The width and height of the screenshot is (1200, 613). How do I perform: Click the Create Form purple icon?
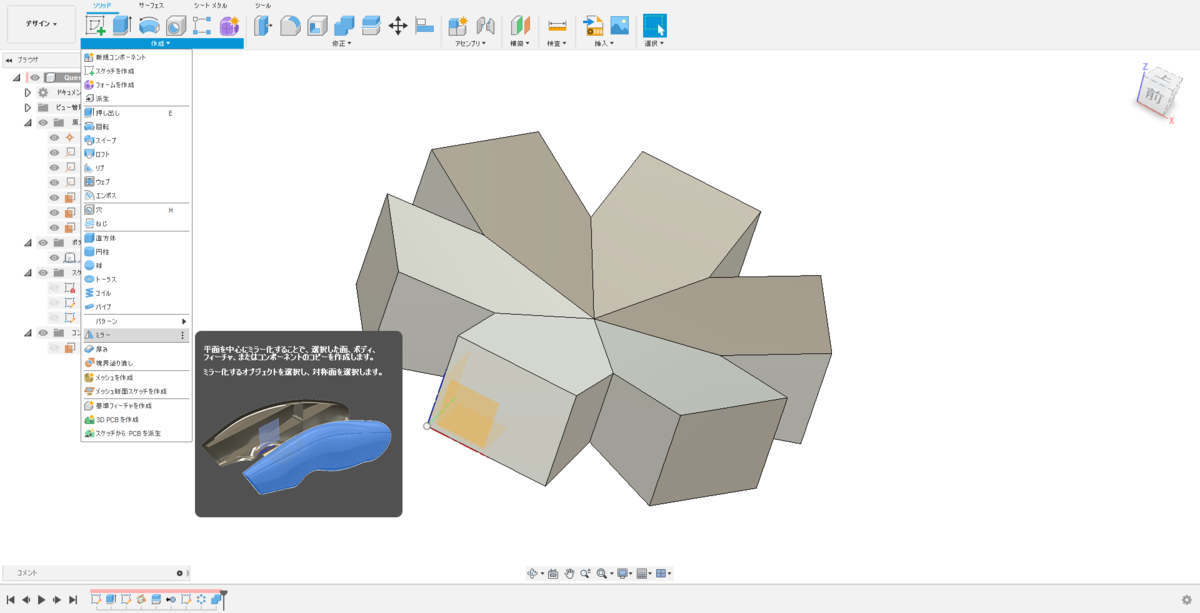[229, 26]
